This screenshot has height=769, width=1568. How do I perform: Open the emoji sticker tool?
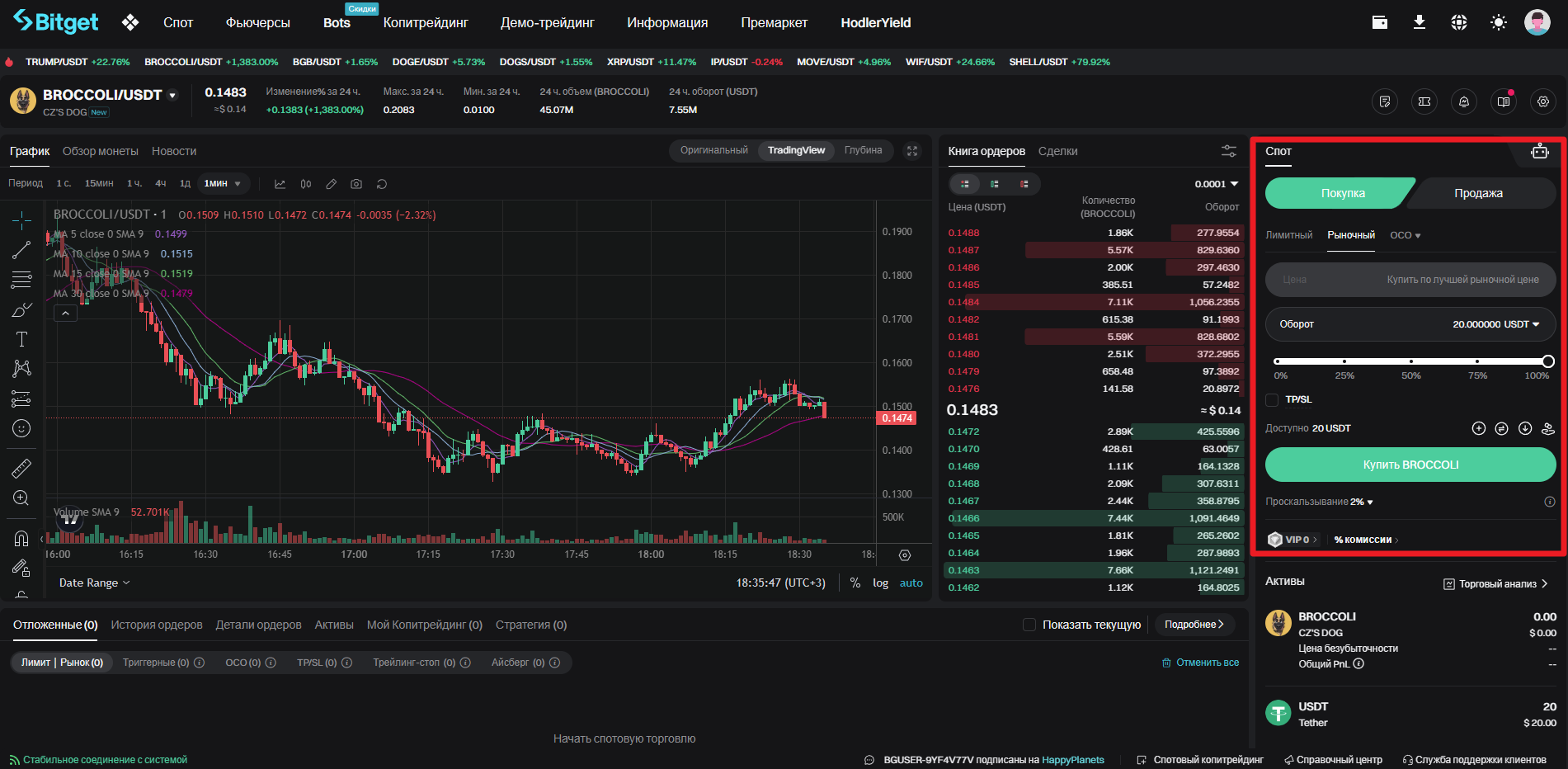pyautogui.click(x=21, y=428)
